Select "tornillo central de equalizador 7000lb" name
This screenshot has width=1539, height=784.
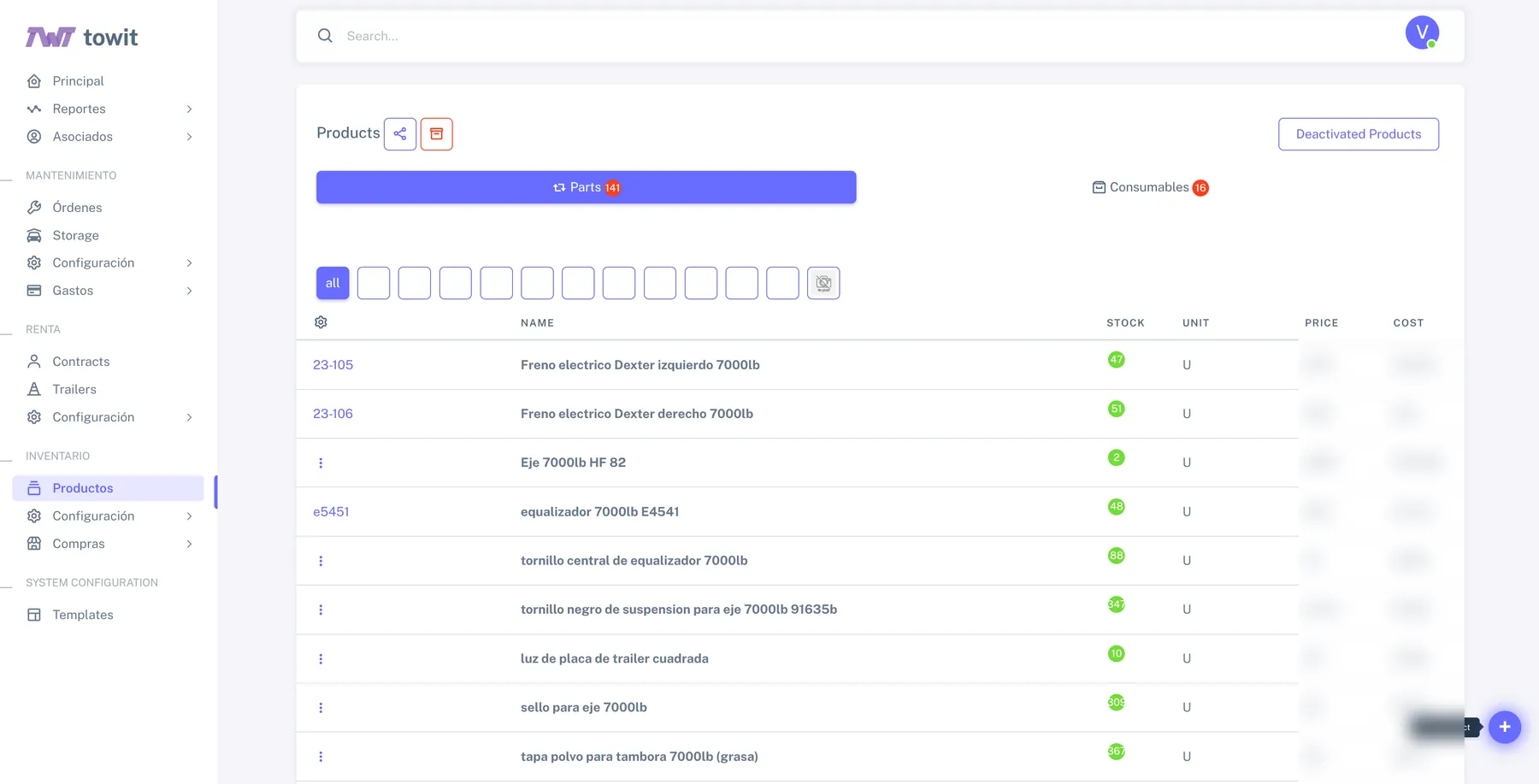coord(634,561)
